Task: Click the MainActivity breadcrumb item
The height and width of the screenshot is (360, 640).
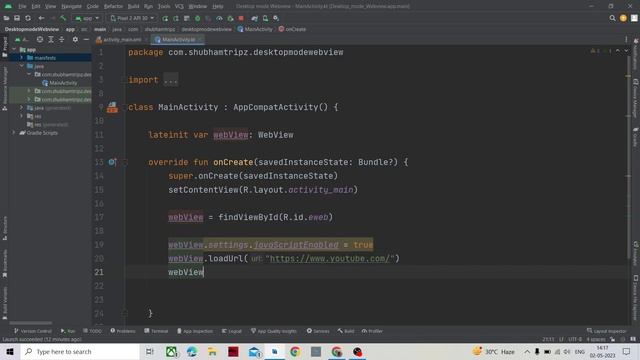Action: [255, 29]
